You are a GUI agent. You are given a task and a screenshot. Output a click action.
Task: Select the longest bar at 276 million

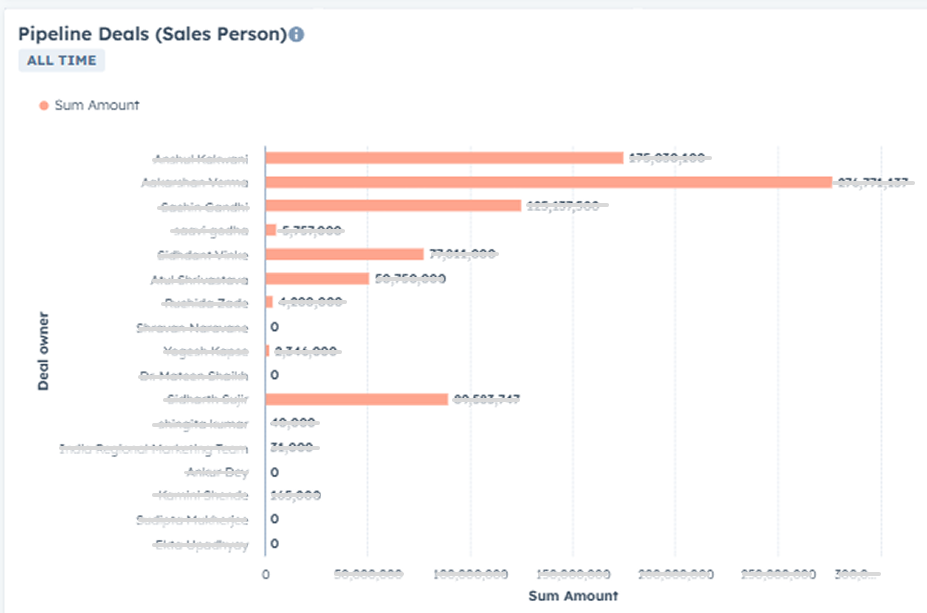(548, 182)
